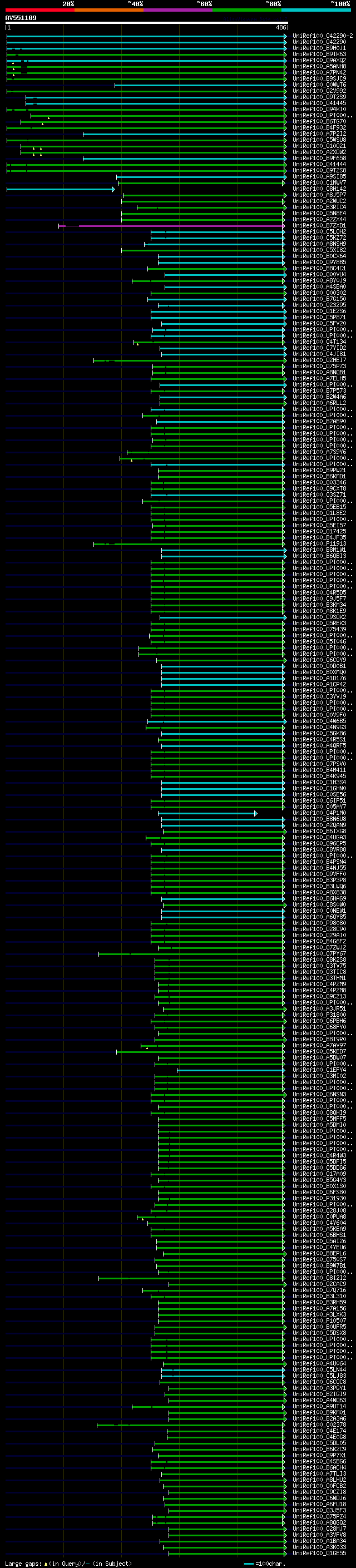The width and height of the screenshot is (356, 1568).
Task: Pick hit label UniRef100_B0CX64
Action: point(319,256)
